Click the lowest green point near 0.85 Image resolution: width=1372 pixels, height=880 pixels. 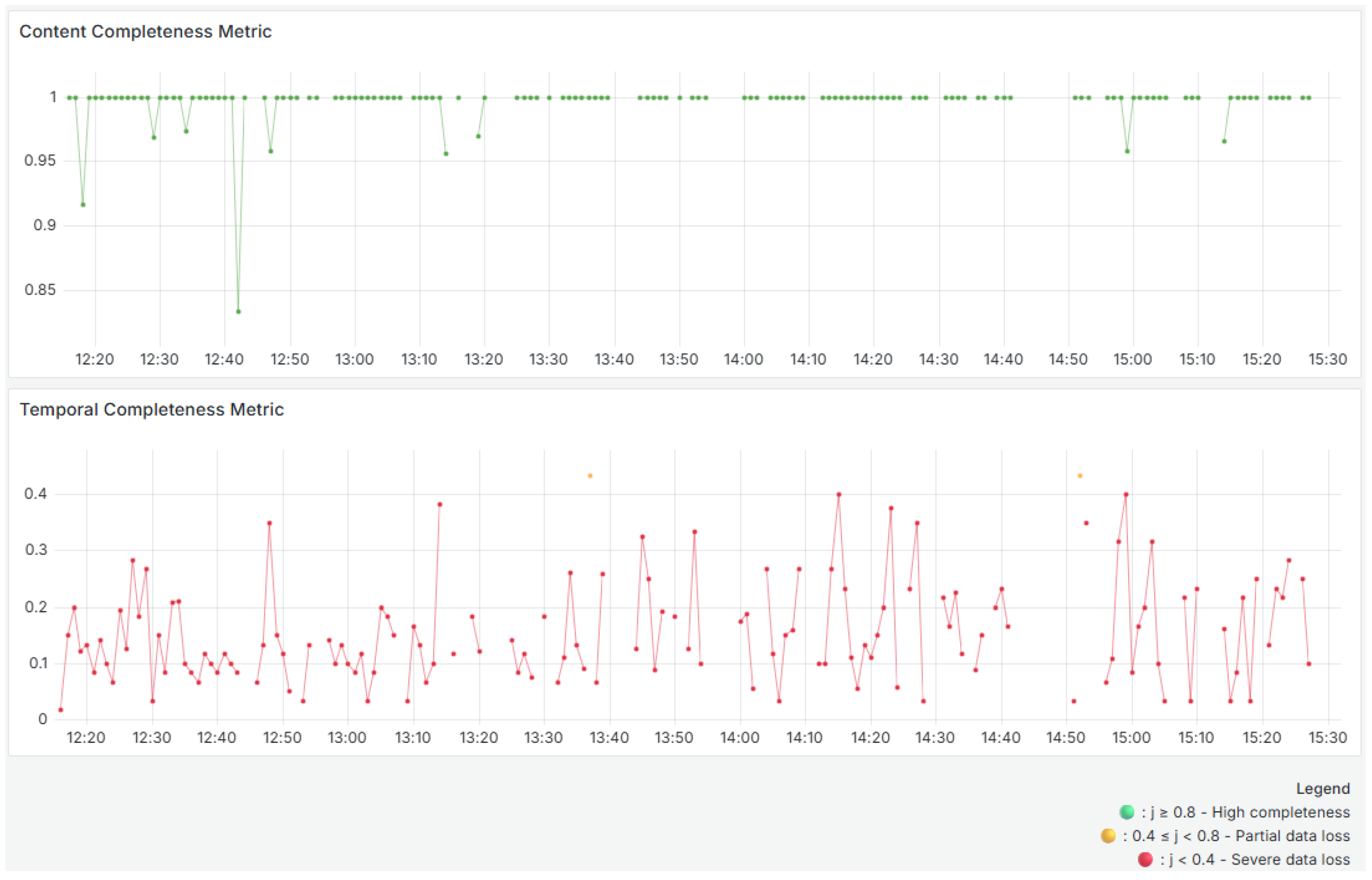click(x=238, y=312)
